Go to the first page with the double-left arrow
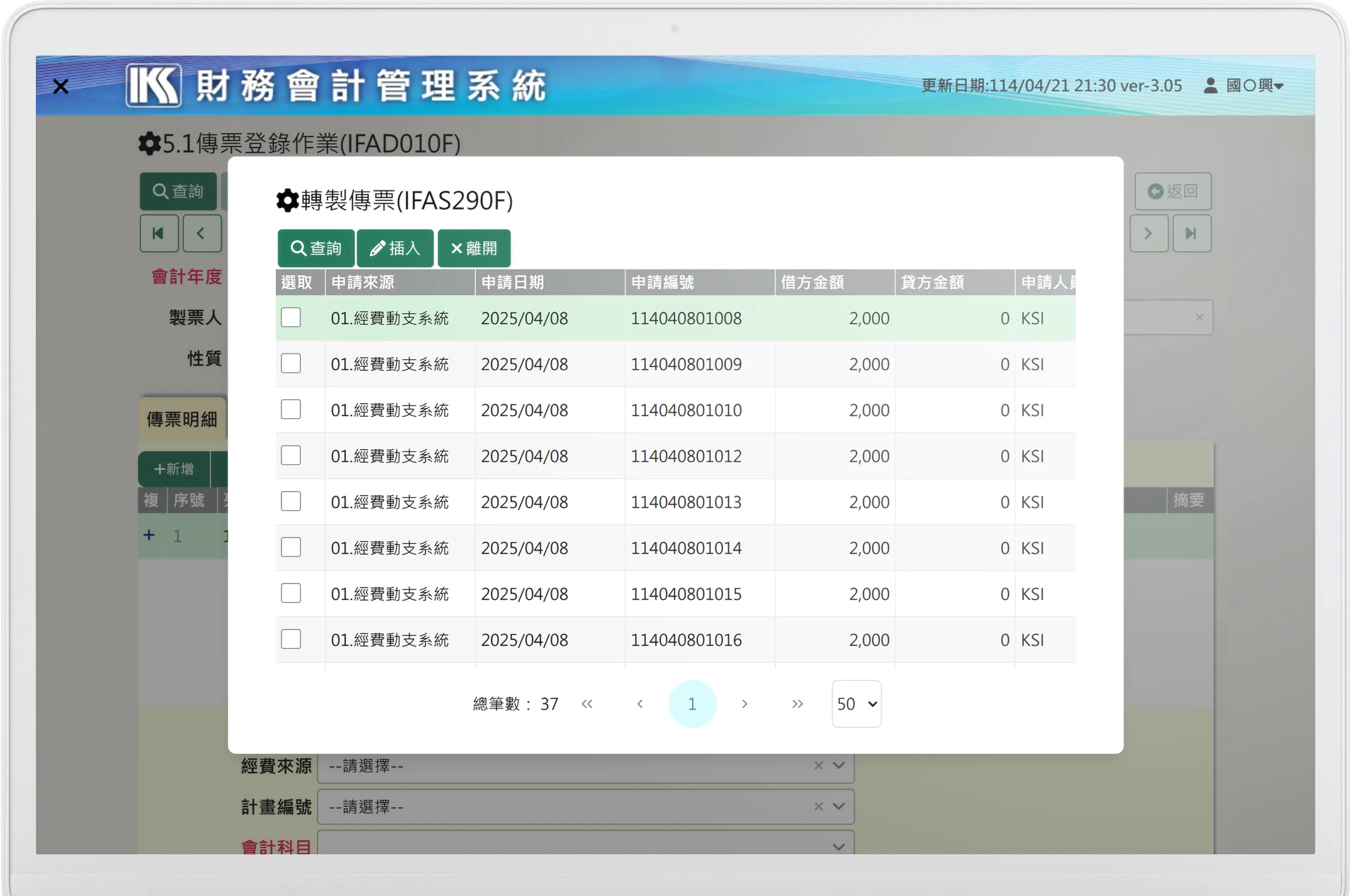This screenshot has height=896, width=1351. click(587, 704)
